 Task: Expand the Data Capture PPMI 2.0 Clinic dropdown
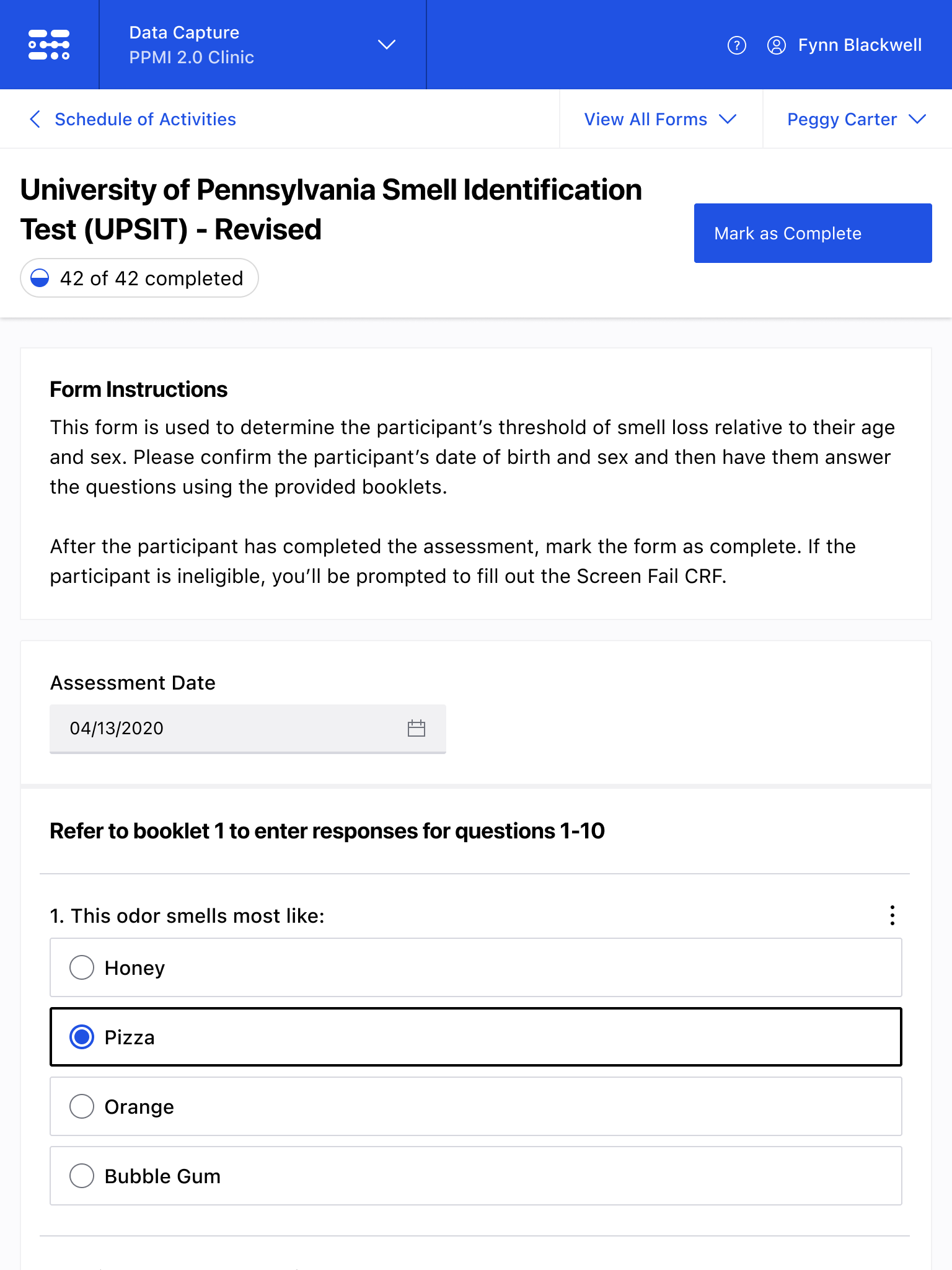point(263,45)
